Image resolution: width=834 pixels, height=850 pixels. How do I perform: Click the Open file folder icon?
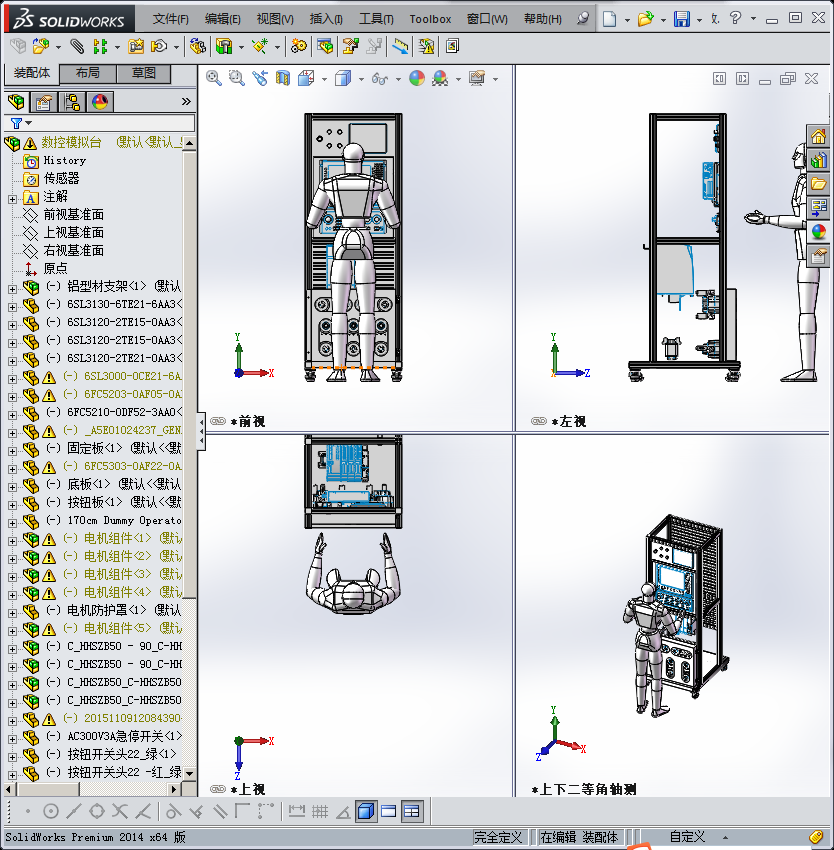click(645, 19)
